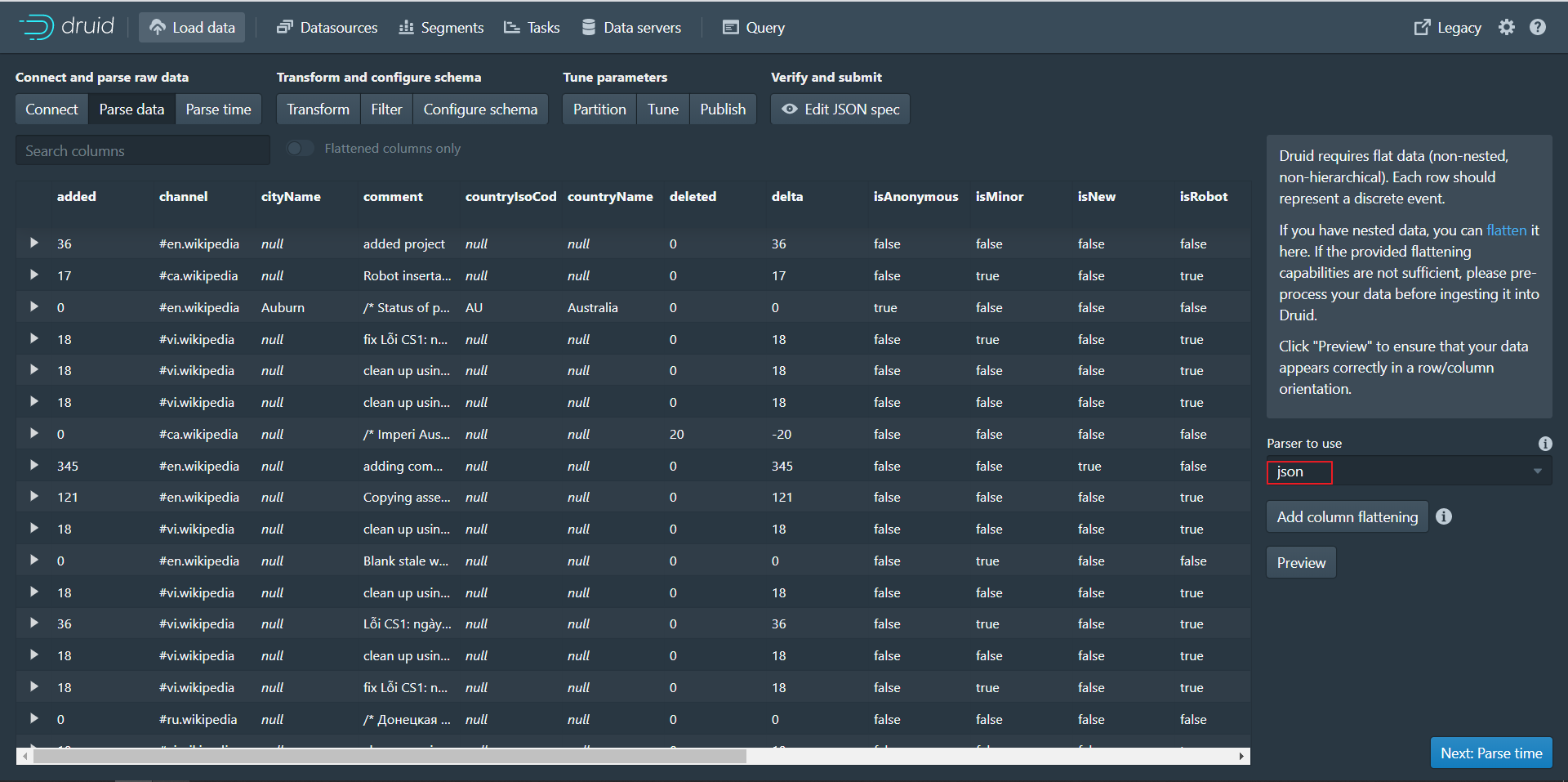The height and width of the screenshot is (782, 1568).
Task: Expand the Blank stale w... comment row
Action: coord(33,560)
